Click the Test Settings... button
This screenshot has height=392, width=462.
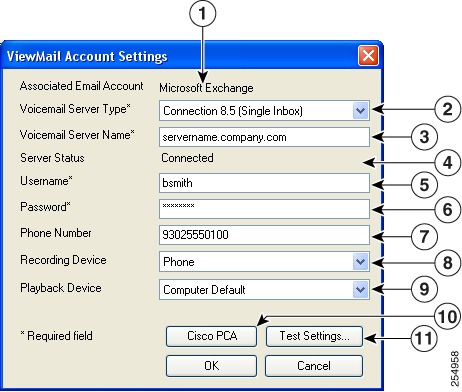coord(314,336)
